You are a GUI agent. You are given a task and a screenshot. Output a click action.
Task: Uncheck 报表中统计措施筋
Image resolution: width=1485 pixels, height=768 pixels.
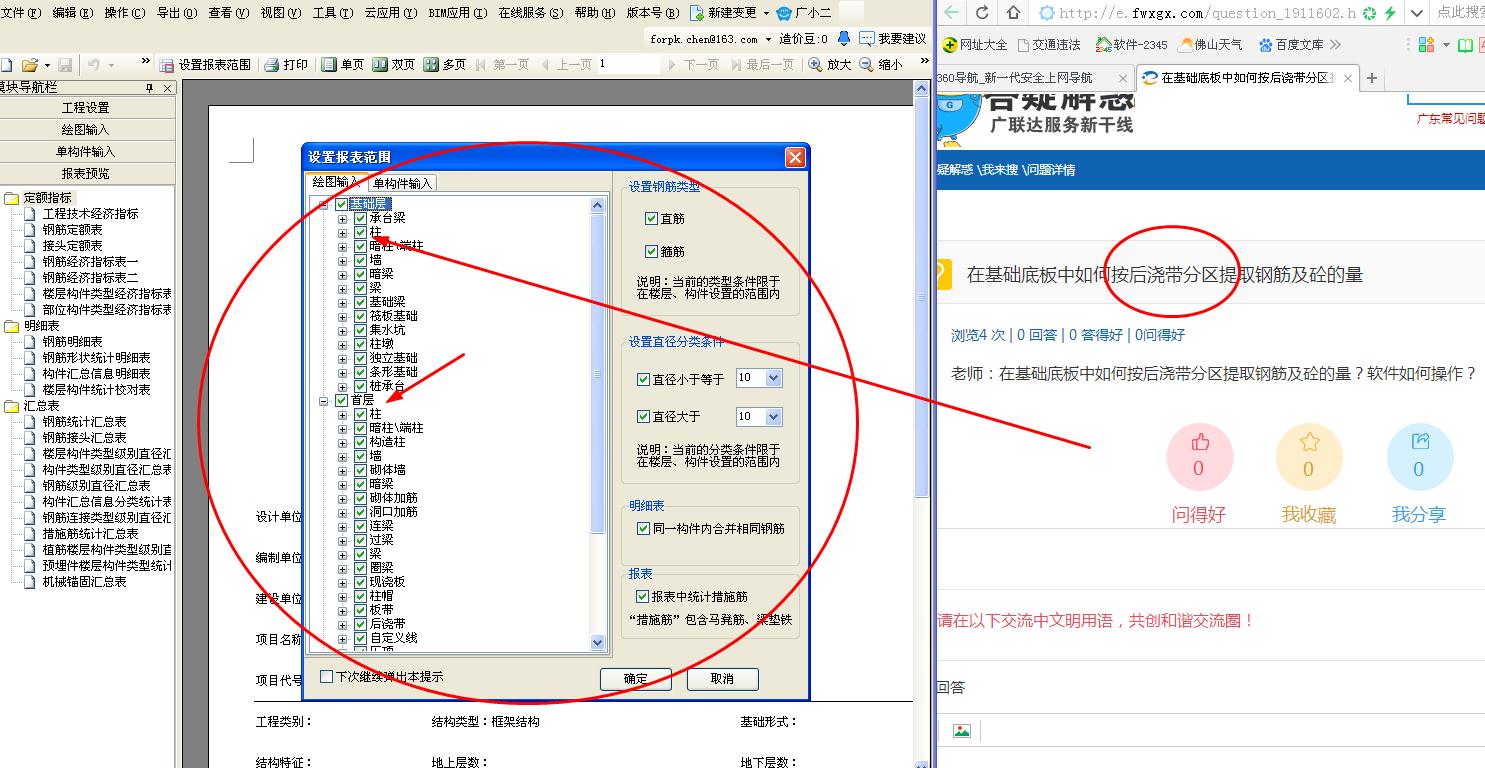tap(643, 596)
